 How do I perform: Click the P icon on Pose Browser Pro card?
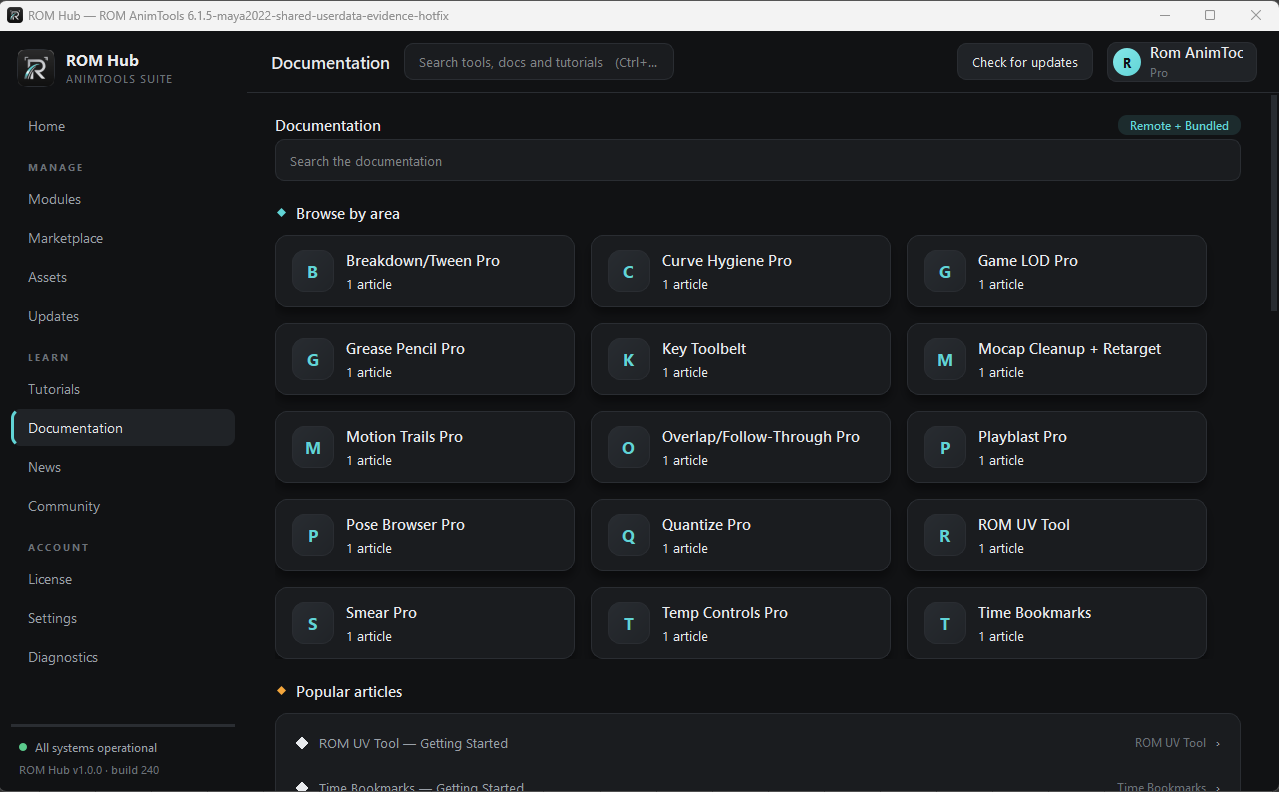click(x=313, y=536)
